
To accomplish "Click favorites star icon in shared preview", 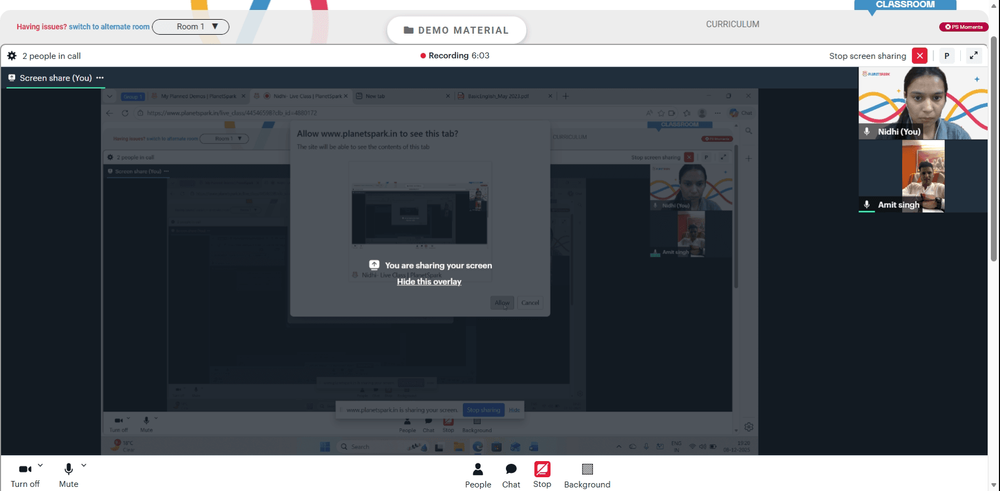I will tap(663, 113).
